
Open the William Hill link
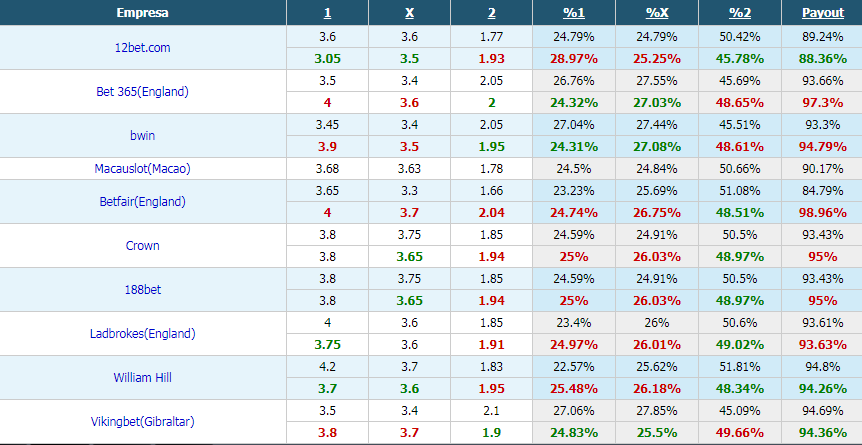click(142, 378)
